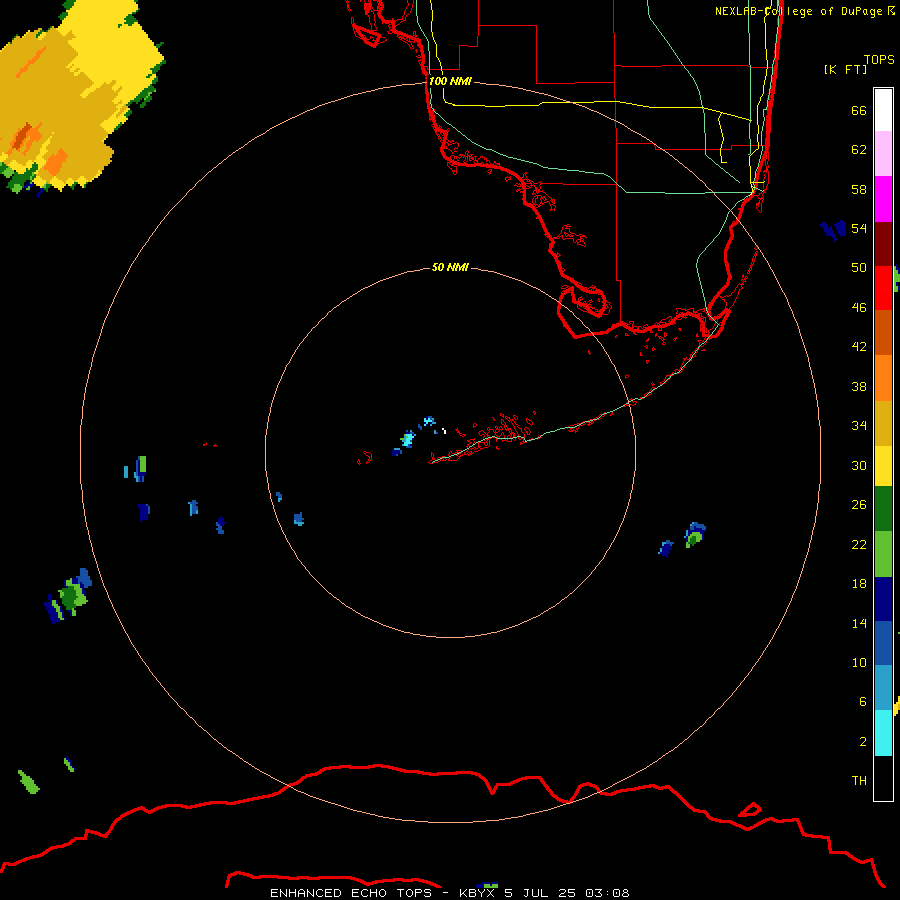This screenshot has height=900, width=900.
Task: Click the magenta legend swatch
Action: [883, 199]
